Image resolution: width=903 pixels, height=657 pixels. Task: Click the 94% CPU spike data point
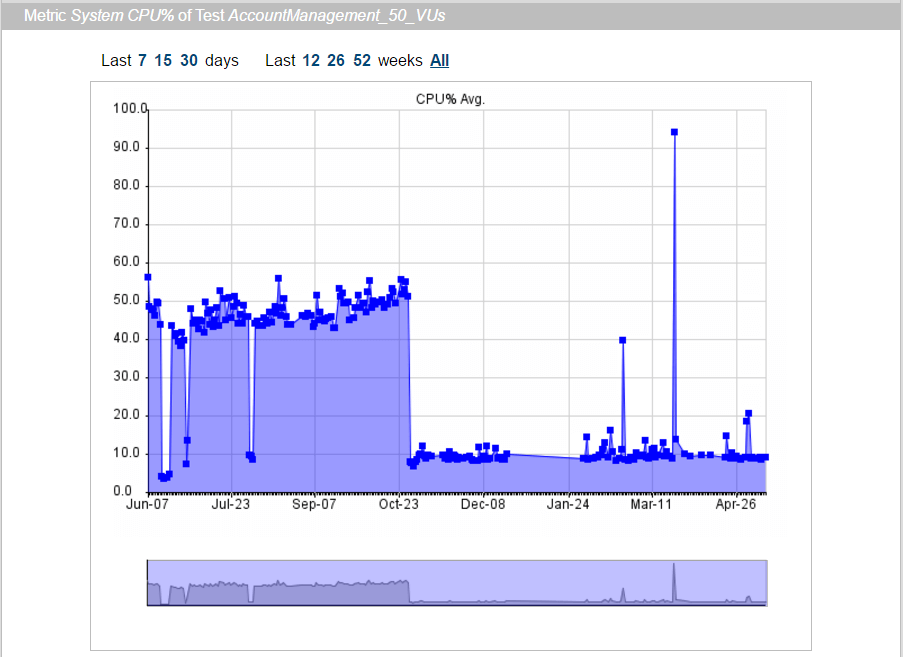click(674, 131)
